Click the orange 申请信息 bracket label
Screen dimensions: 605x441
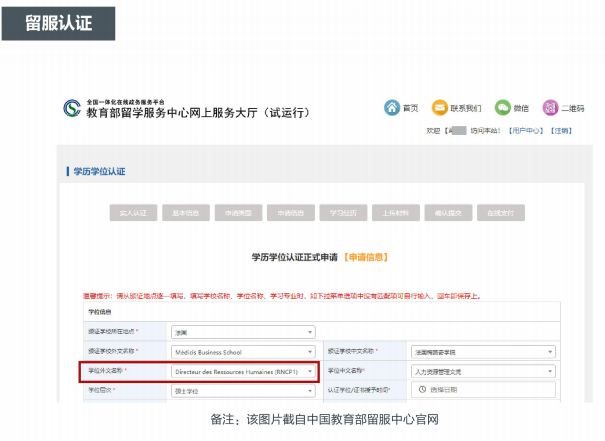(x=366, y=257)
